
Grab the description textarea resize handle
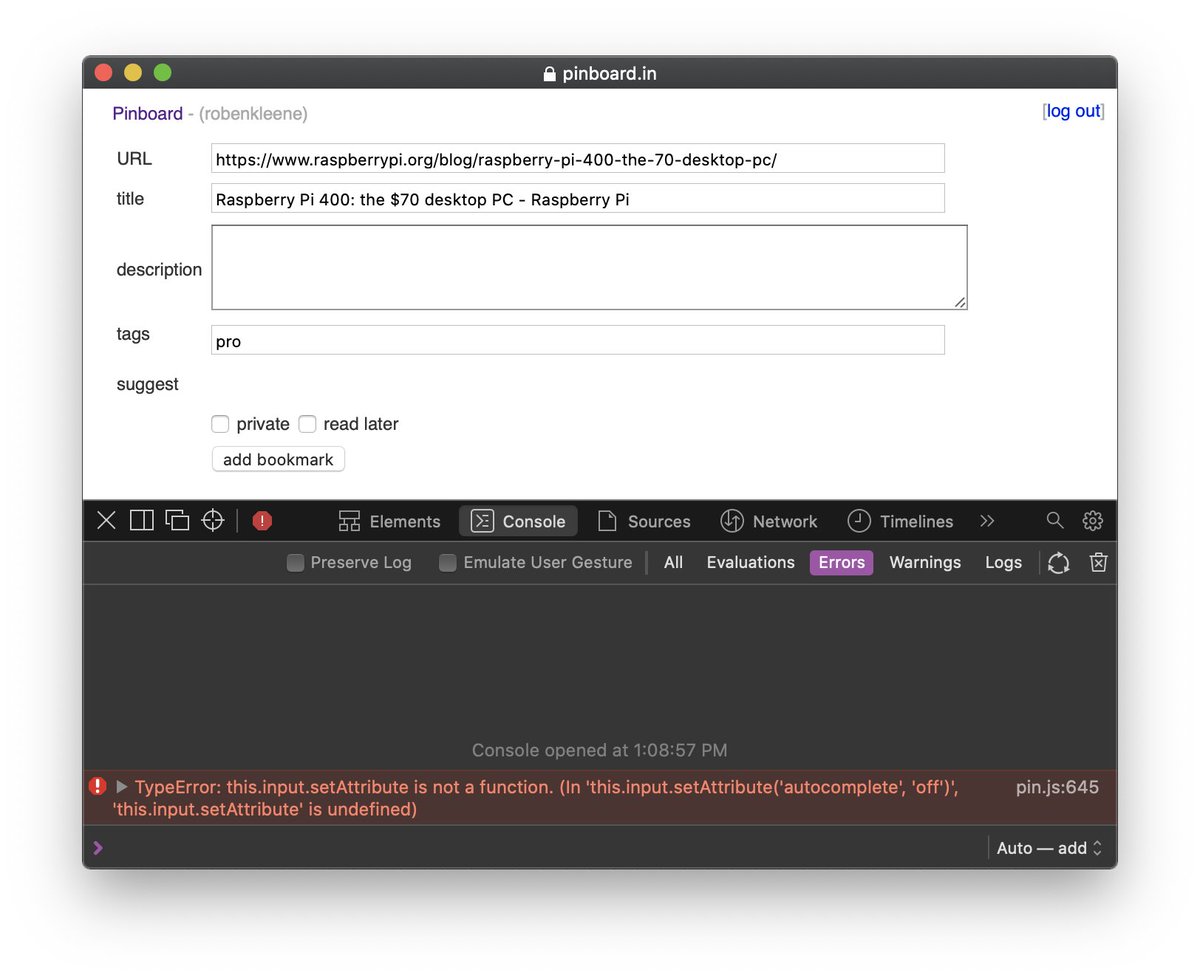point(960,302)
